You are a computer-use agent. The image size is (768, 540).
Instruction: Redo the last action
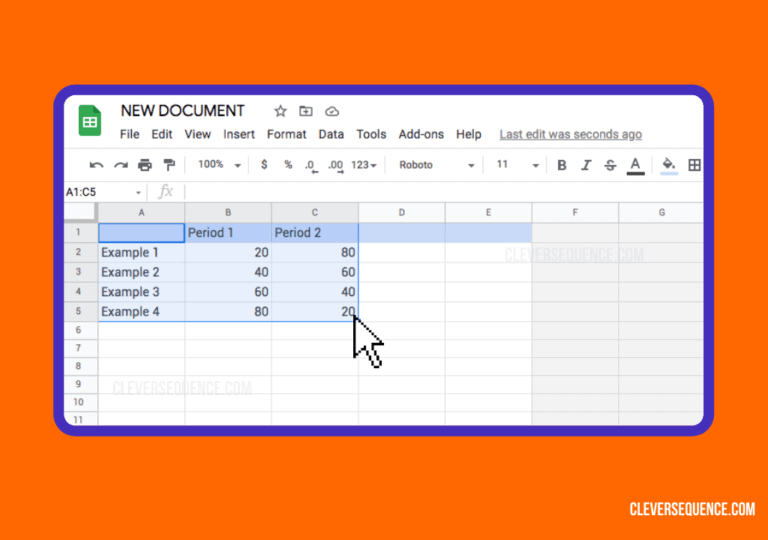pos(120,165)
